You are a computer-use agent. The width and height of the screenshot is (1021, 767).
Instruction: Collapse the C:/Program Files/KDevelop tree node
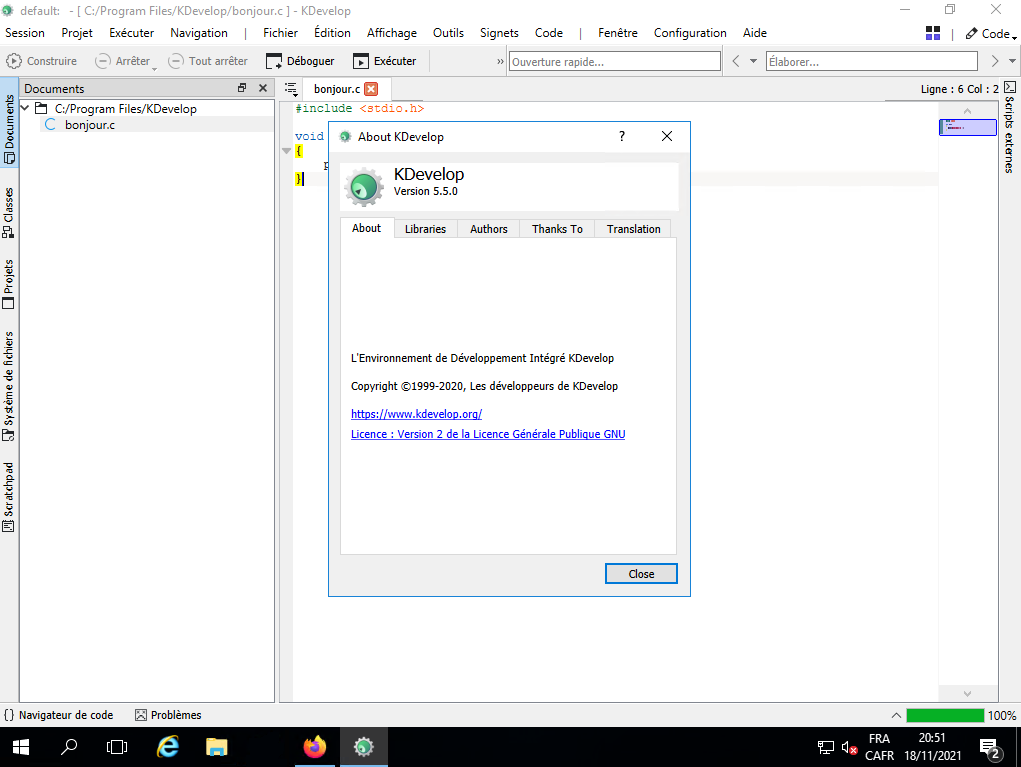(25, 108)
